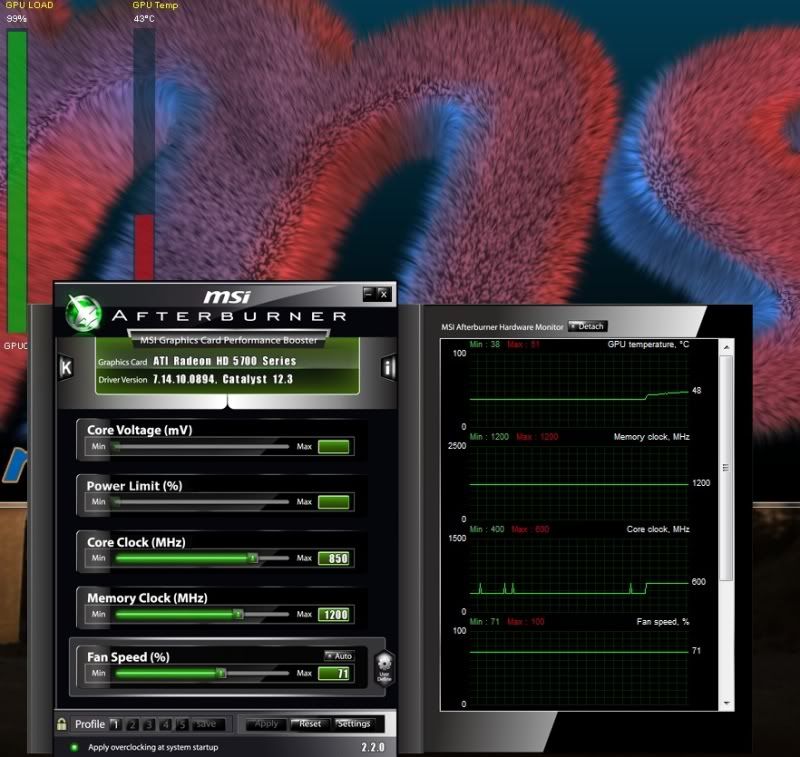Launch Kombustor using the K icon
Viewport: 800px width, 757px height.
pyautogui.click(x=66, y=366)
